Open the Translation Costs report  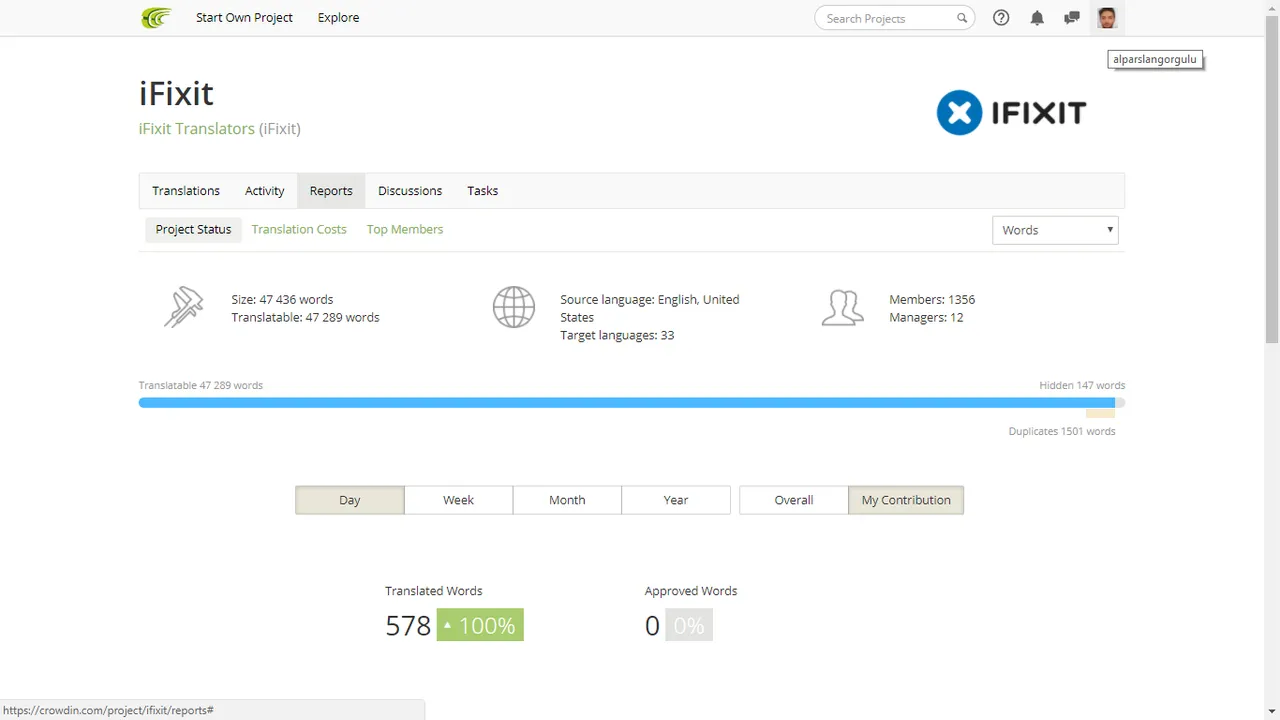pyautogui.click(x=299, y=229)
